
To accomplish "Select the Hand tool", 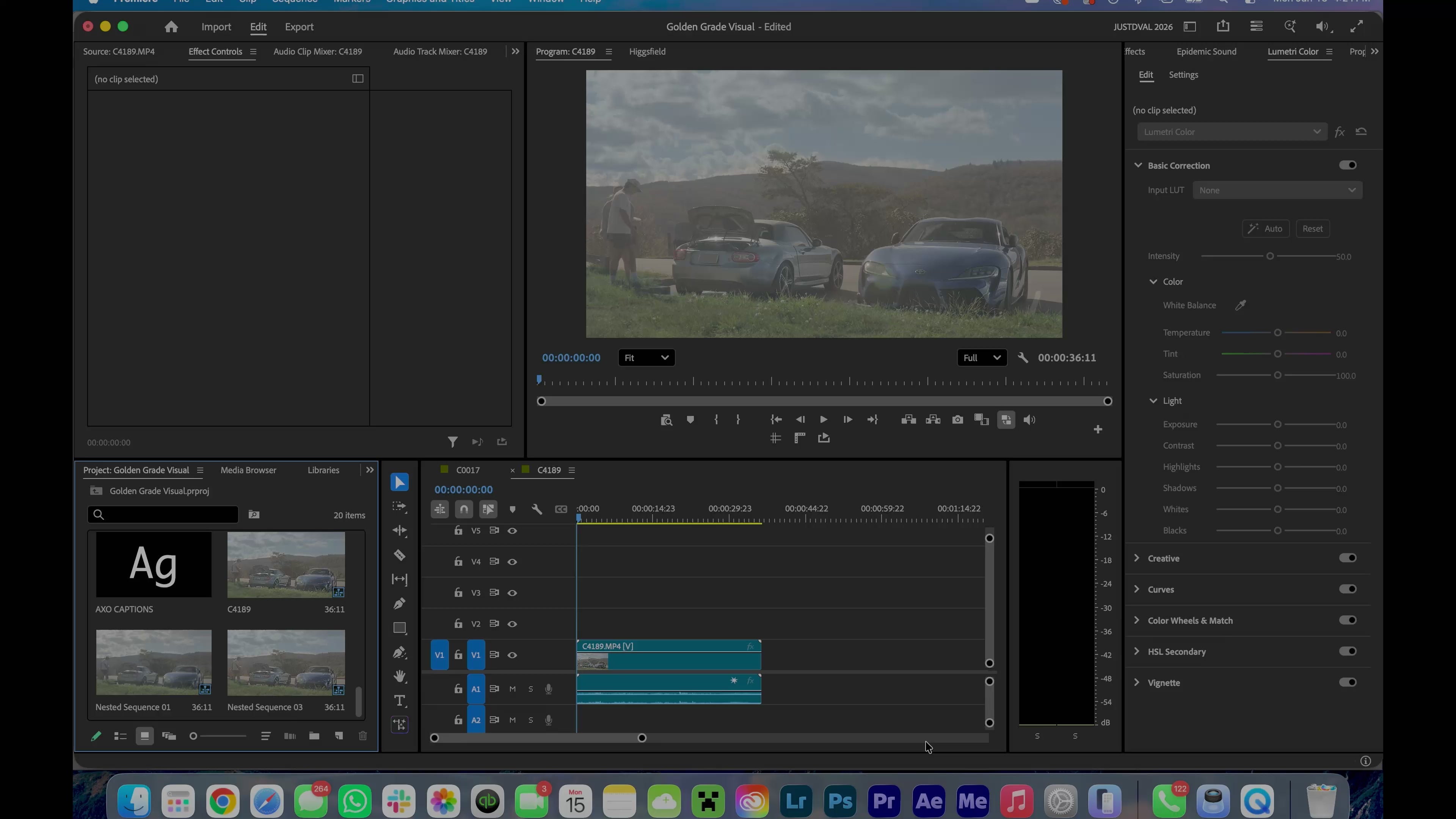I will coord(400,676).
